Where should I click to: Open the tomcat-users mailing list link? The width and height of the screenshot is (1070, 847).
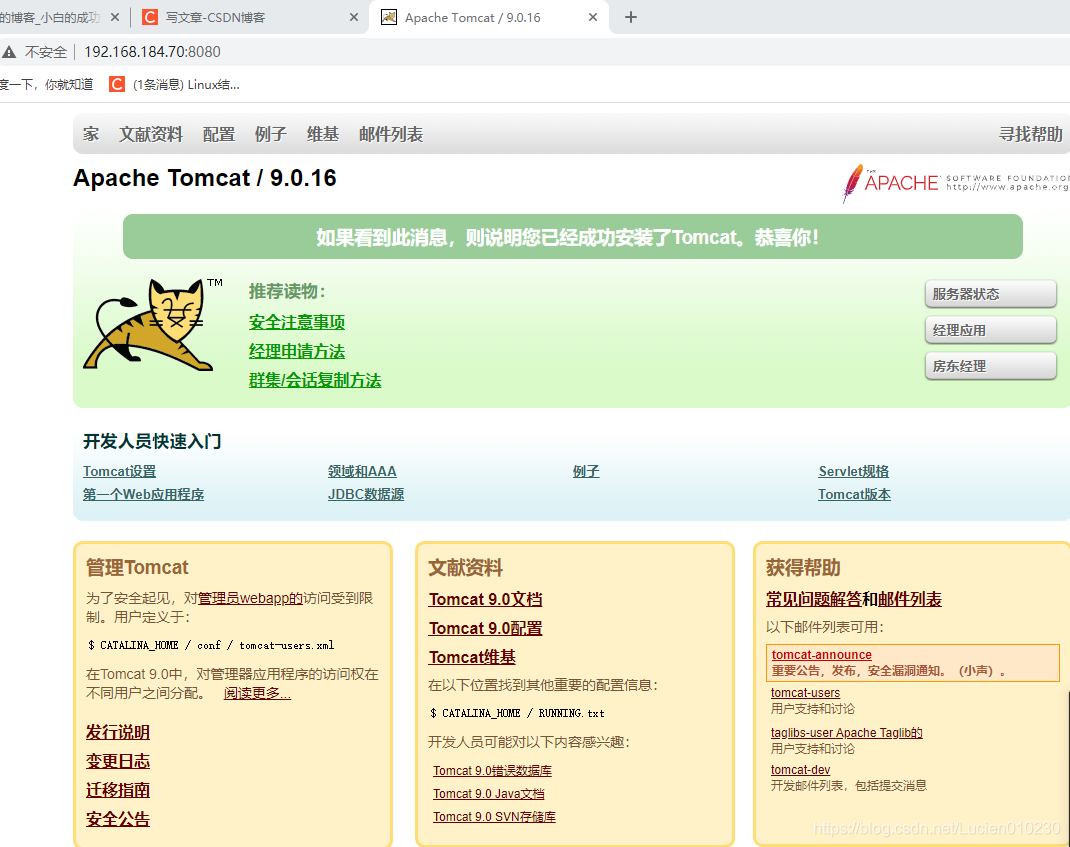pos(805,693)
